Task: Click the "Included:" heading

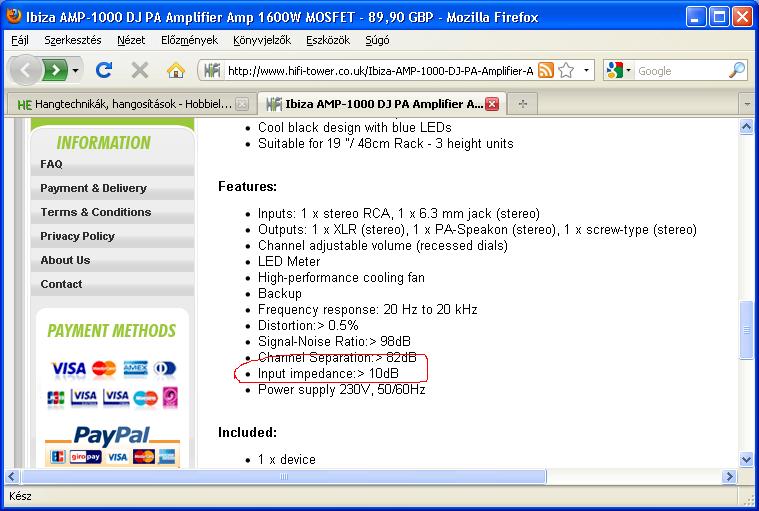Action: (247, 433)
